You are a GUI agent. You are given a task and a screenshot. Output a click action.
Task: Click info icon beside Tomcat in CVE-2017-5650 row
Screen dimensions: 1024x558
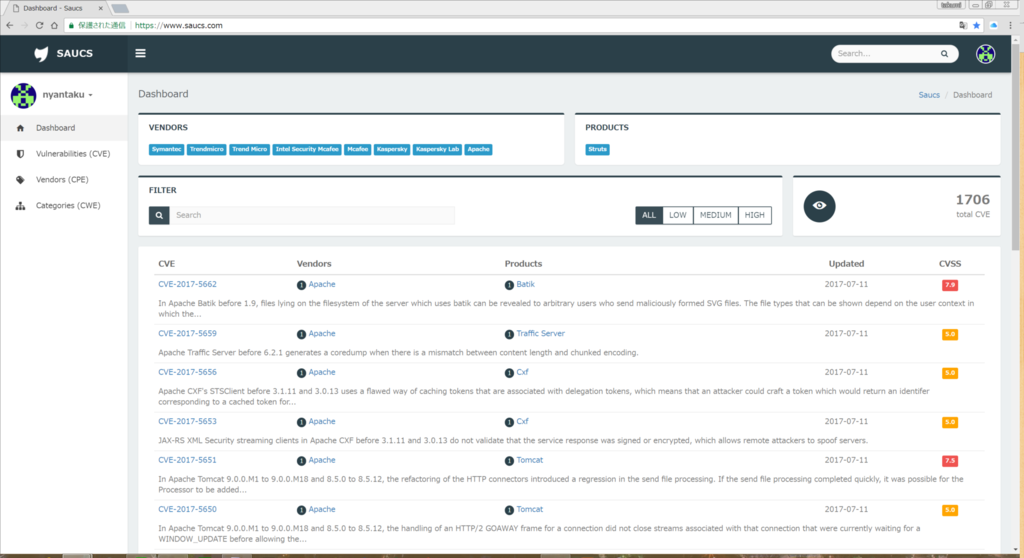point(509,510)
